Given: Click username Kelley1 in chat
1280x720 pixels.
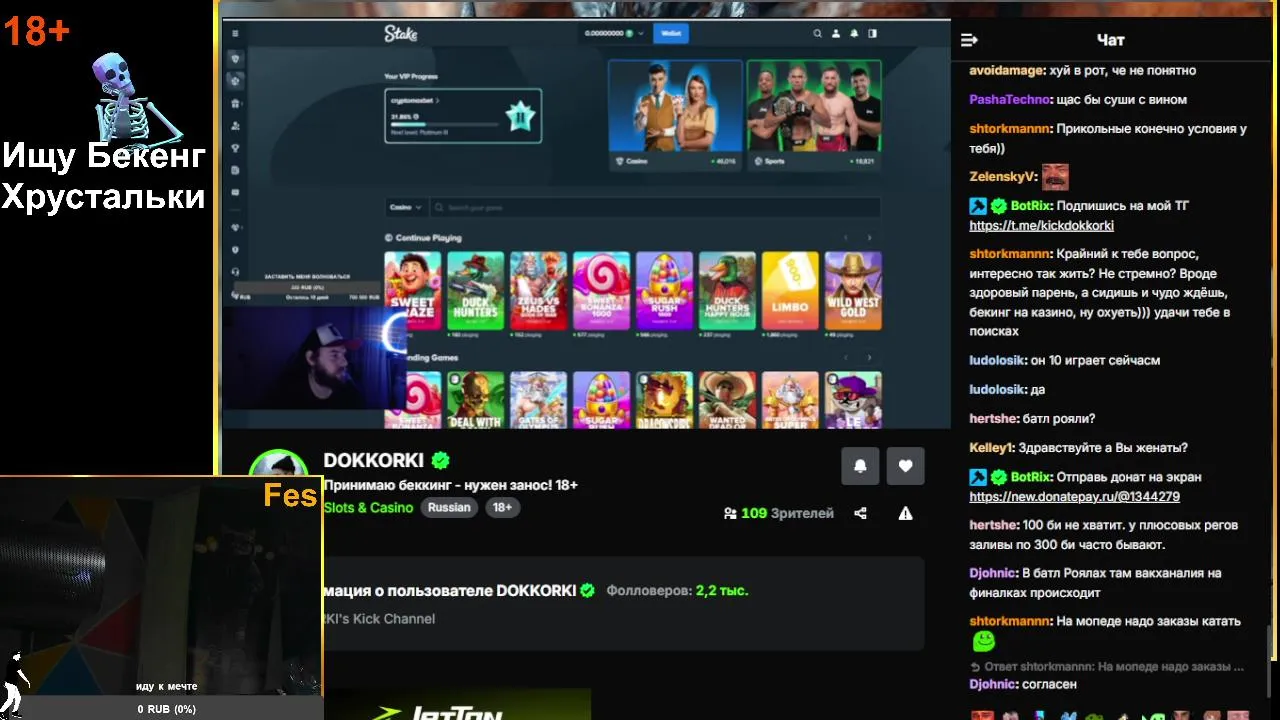Looking at the screenshot, I should (992, 448).
